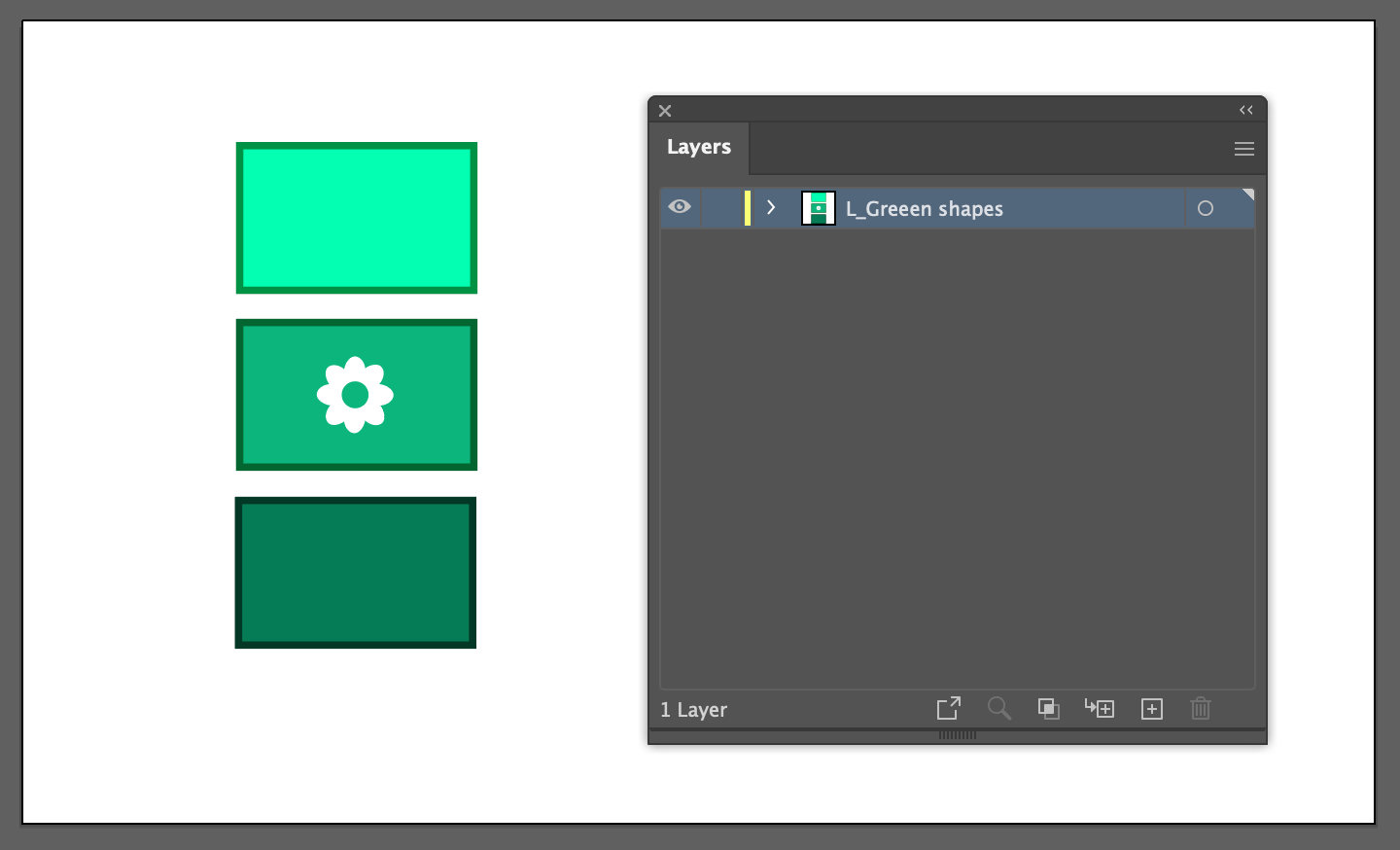Hide the L_Greeen shapes layer
This screenshot has width=1400, height=850.
680,207
